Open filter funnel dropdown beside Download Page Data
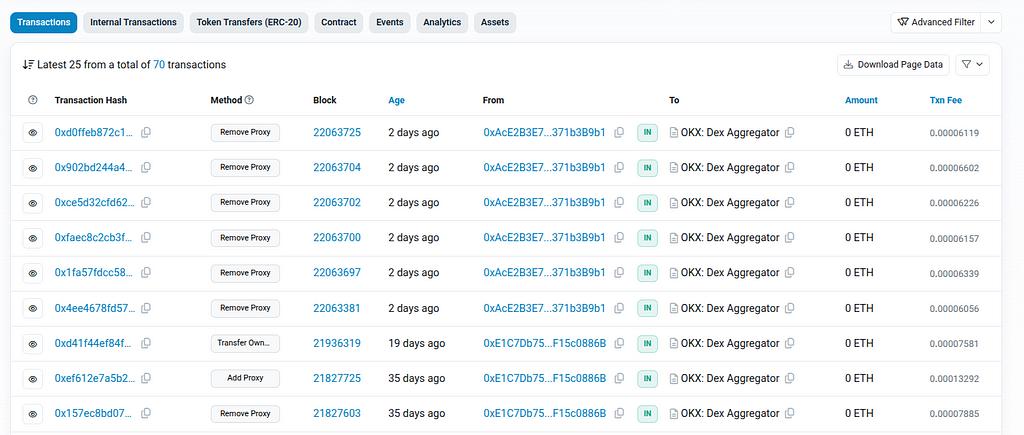This screenshot has width=1024, height=435. [x=972, y=65]
